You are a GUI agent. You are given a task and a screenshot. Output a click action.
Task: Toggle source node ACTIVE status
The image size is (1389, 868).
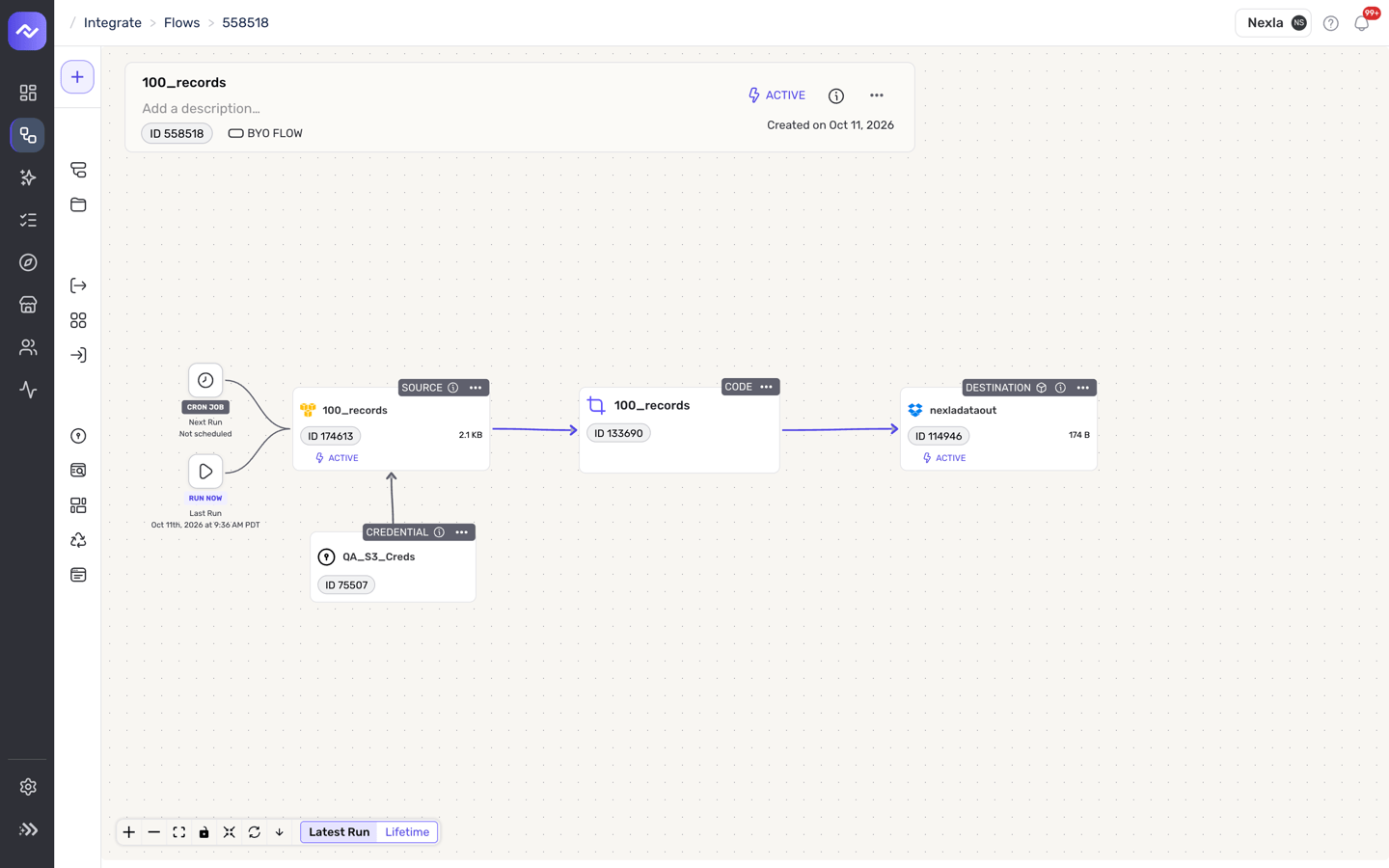(337, 458)
